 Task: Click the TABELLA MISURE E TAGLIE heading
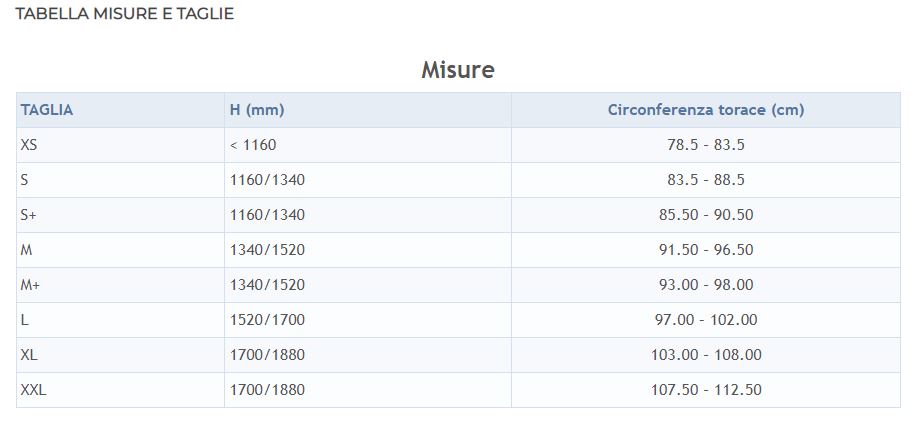click(x=125, y=14)
